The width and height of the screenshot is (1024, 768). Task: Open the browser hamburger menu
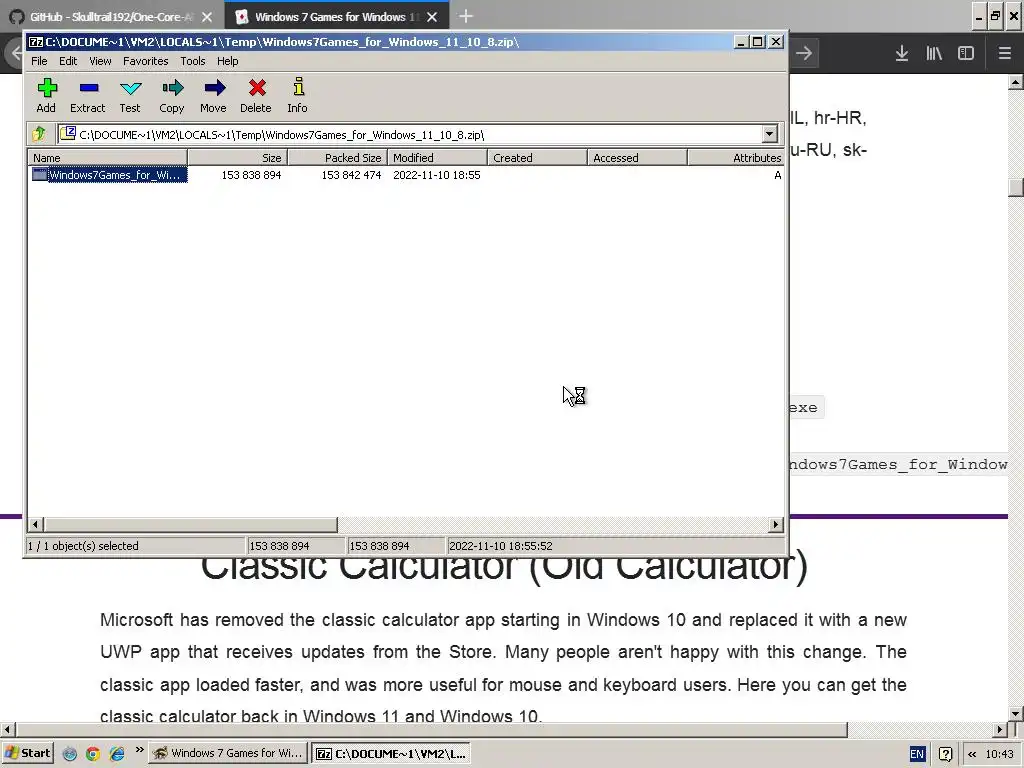(x=1004, y=53)
